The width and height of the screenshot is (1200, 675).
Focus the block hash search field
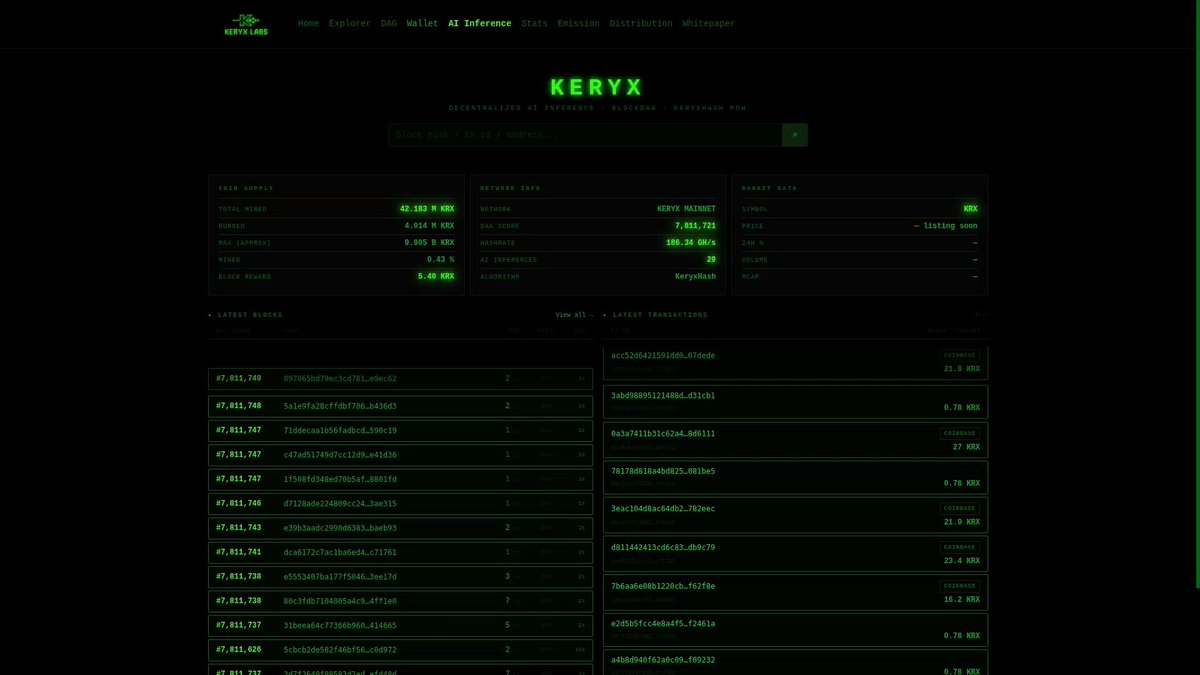(x=585, y=135)
